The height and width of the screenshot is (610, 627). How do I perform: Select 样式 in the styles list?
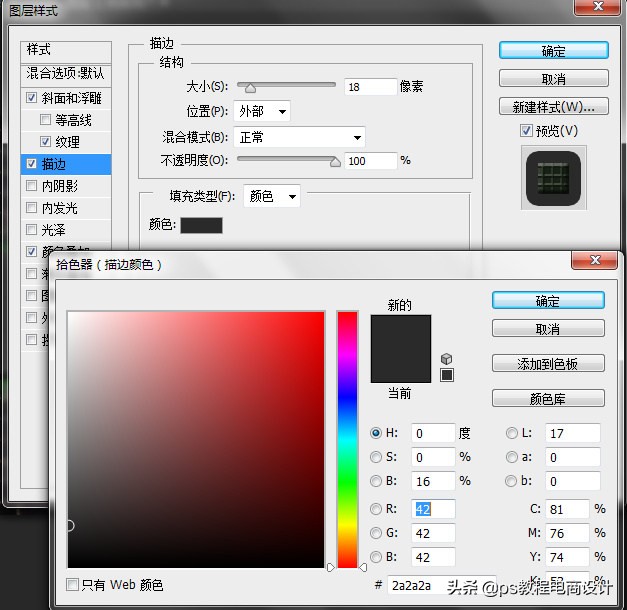(x=66, y=50)
